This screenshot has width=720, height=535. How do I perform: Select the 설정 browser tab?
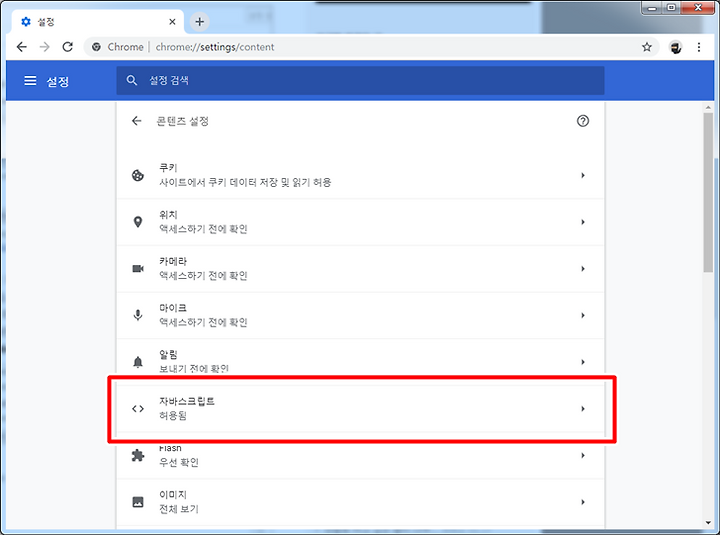pos(98,22)
